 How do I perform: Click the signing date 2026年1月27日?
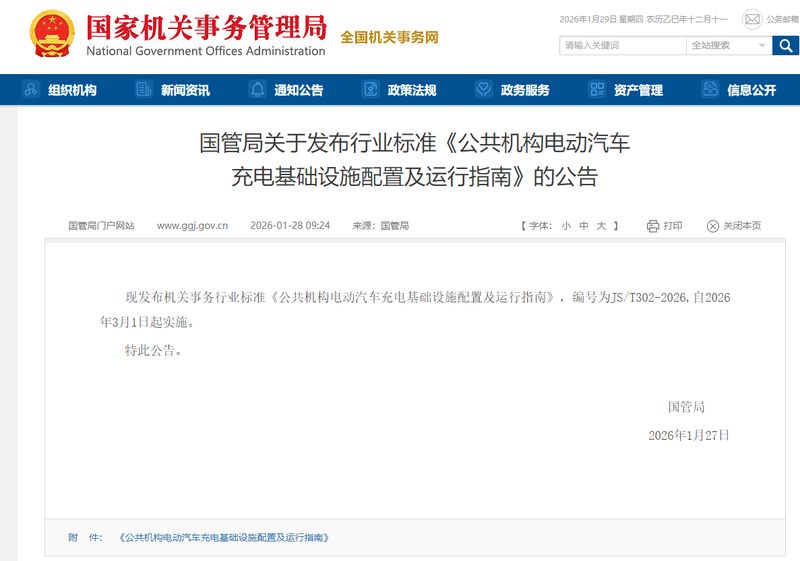[x=689, y=436]
